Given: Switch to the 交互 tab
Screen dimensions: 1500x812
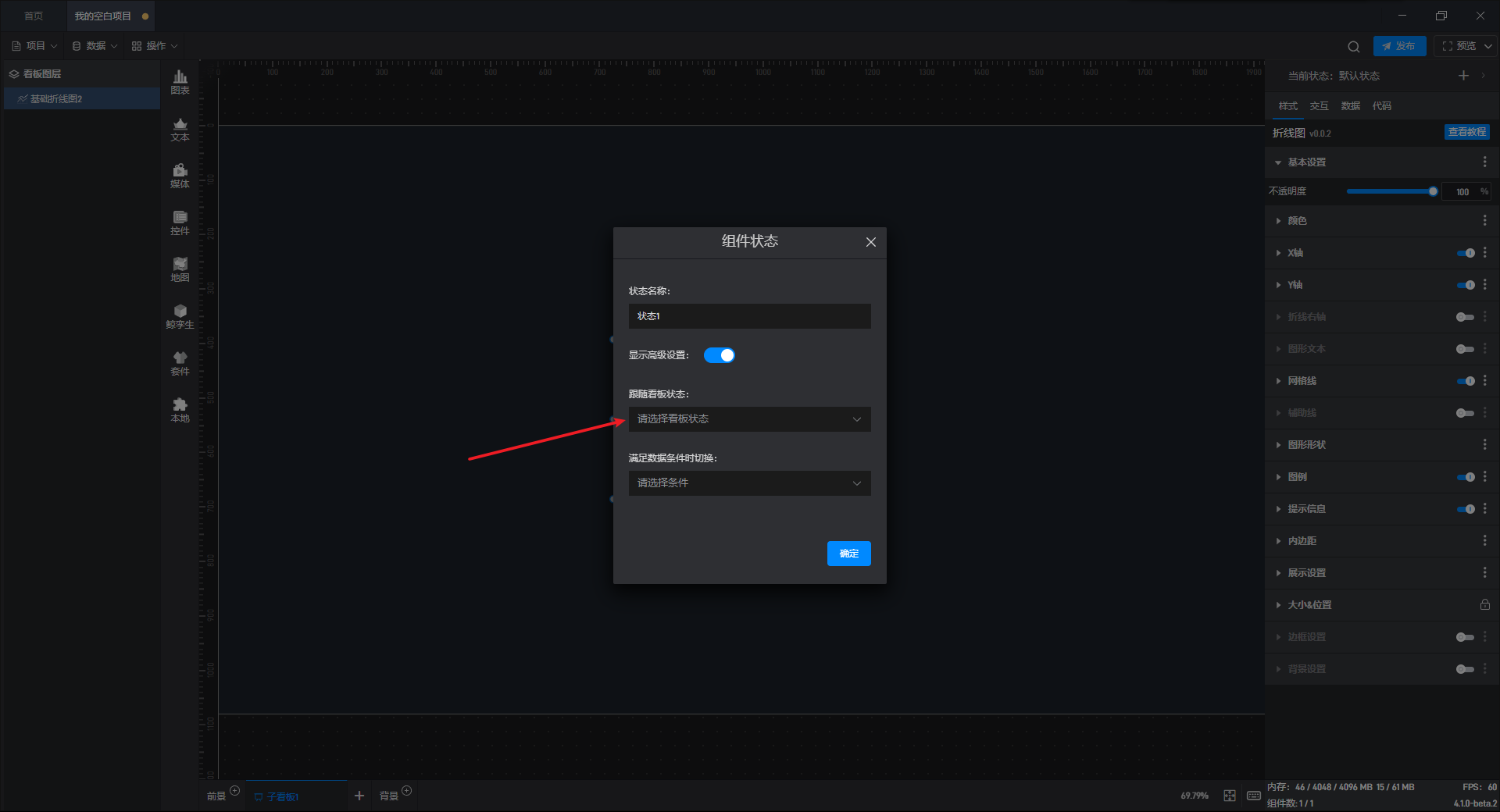Looking at the screenshot, I should [x=1320, y=106].
